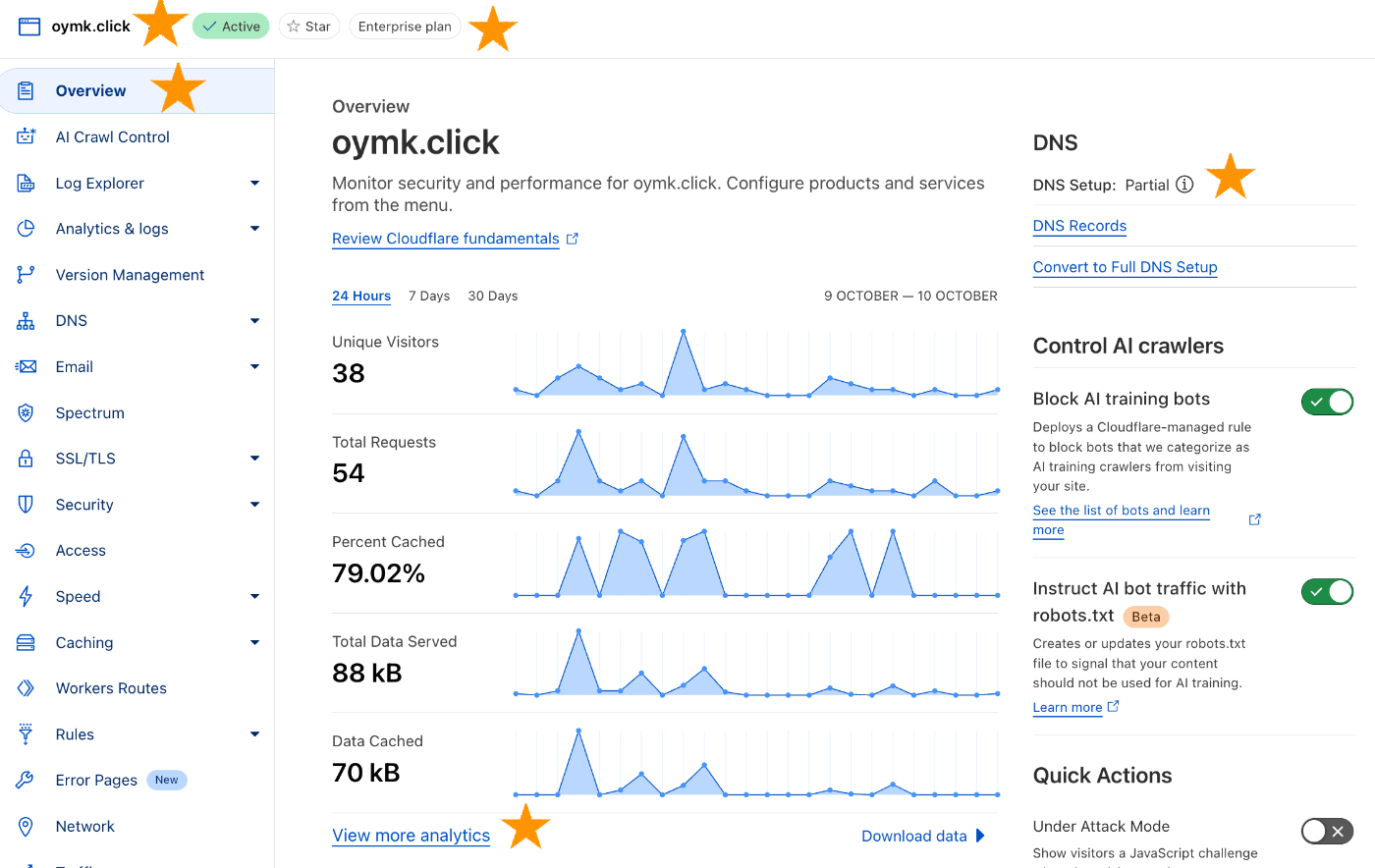This screenshot has width=1375, height=868.
Task: Expand the Email section arrow
Action: click(254, 366)
